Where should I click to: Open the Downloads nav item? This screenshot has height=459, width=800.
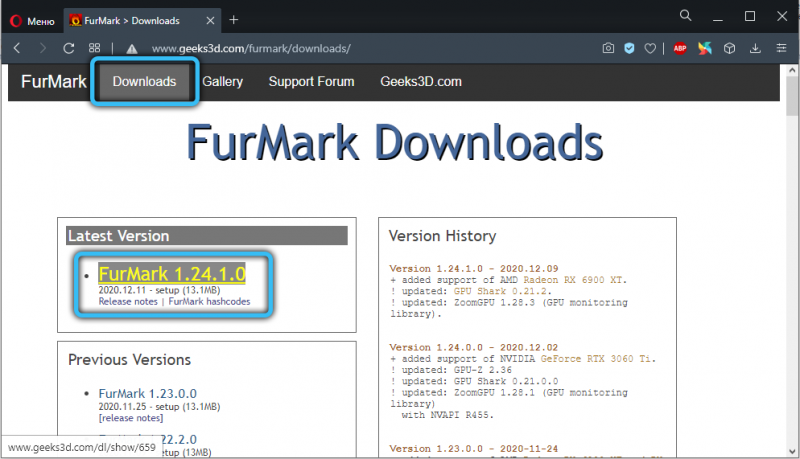click(144, 82)
